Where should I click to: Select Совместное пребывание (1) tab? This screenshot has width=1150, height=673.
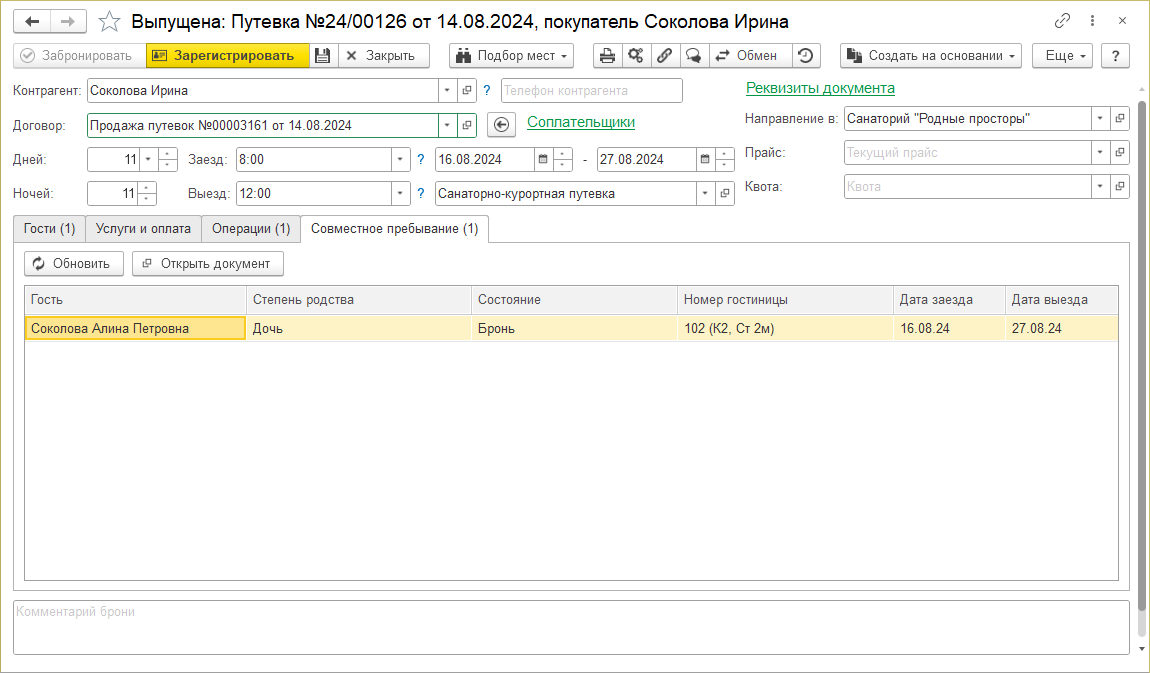(395, 229)
